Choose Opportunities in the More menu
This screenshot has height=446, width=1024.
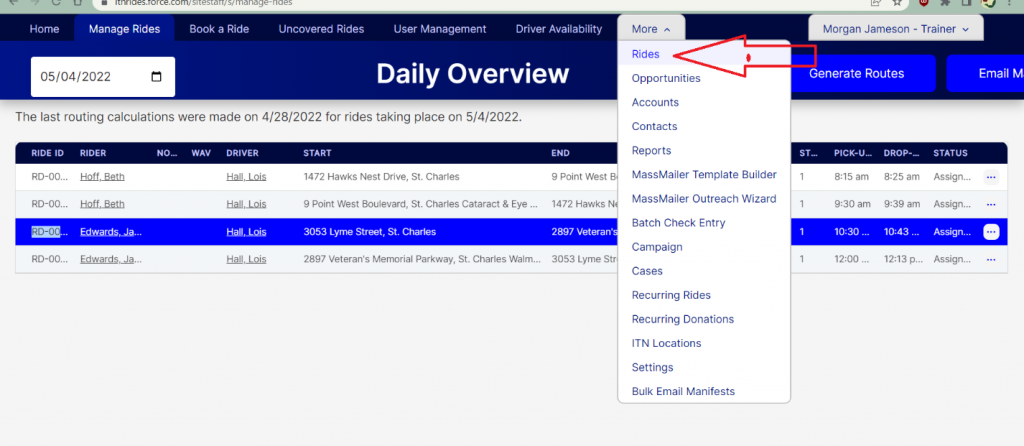(x=666, y=78)
